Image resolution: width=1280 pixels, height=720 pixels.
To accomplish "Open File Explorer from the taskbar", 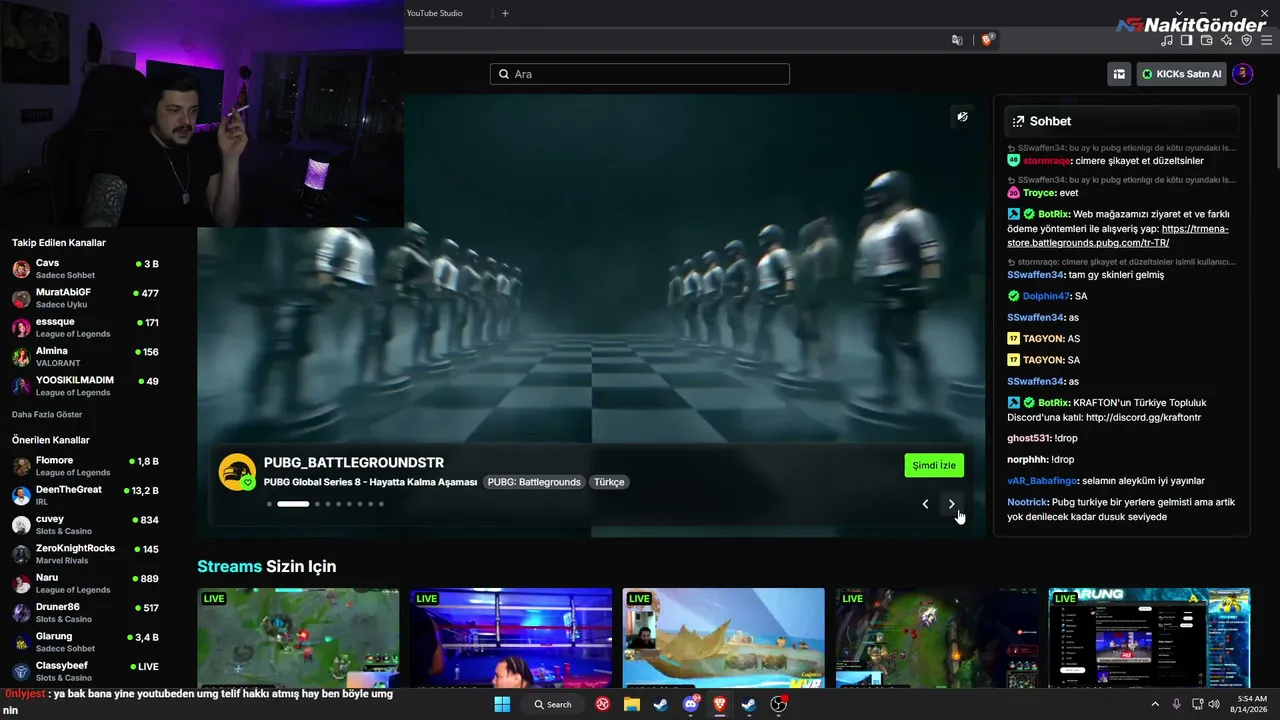I will point(632,704).
